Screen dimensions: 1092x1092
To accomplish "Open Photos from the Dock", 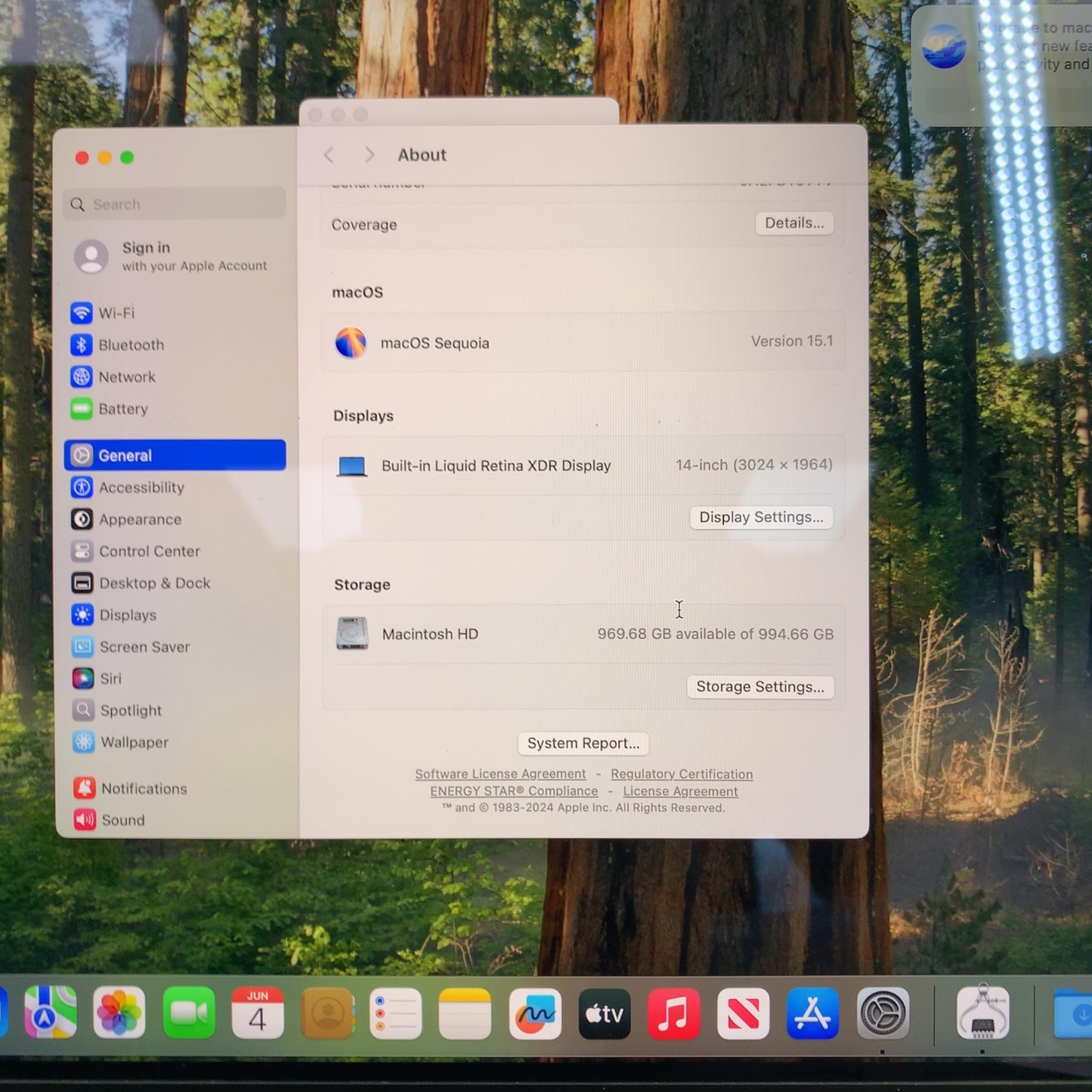I will pos(119,1013).
